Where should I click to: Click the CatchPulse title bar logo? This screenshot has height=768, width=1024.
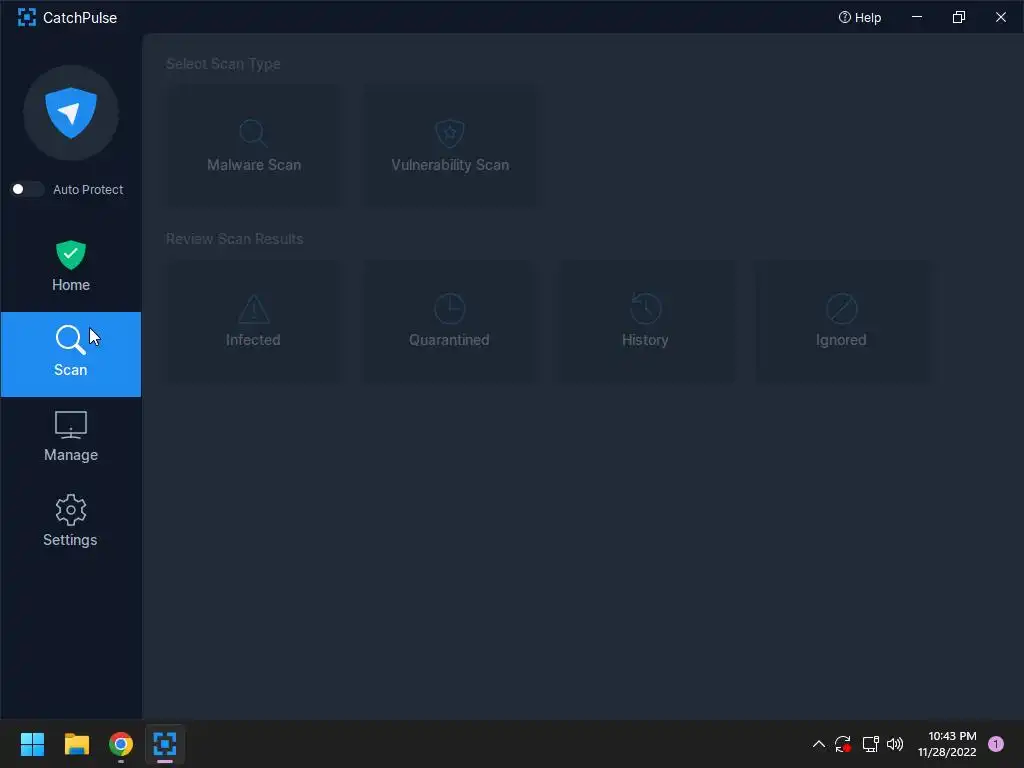27,18
